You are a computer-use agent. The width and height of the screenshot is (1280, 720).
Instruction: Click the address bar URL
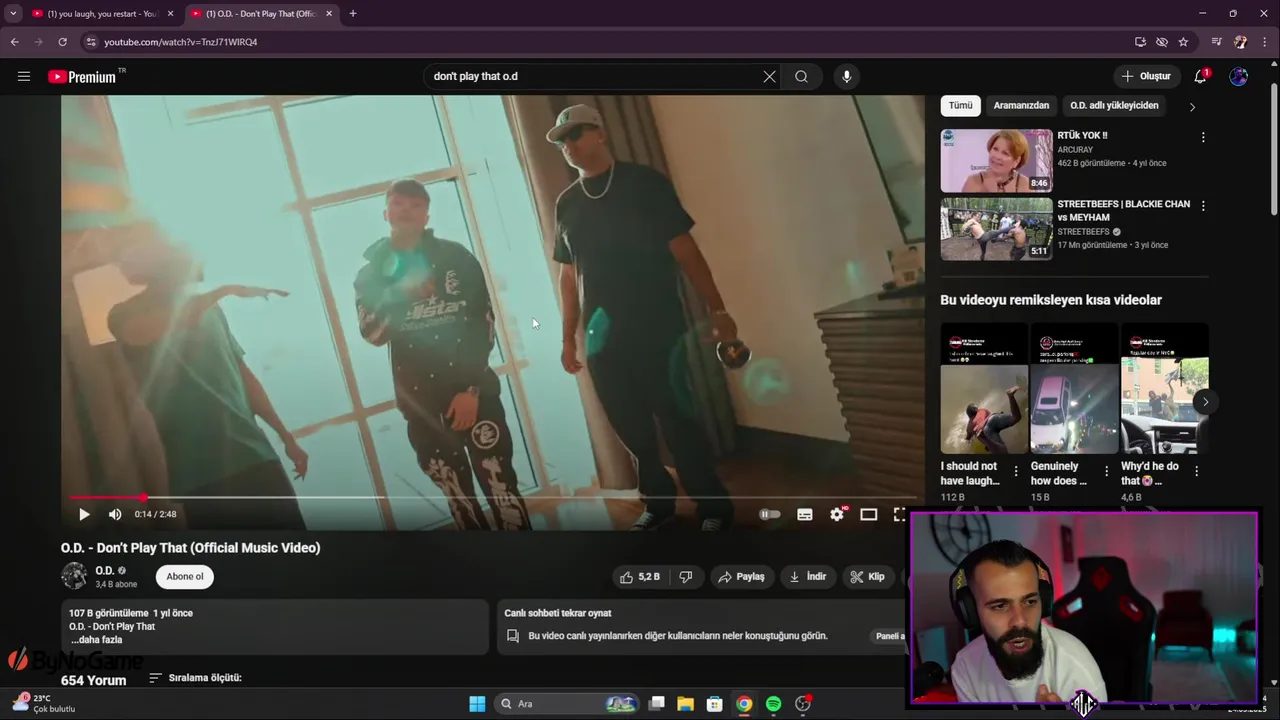tap(181, 42)
